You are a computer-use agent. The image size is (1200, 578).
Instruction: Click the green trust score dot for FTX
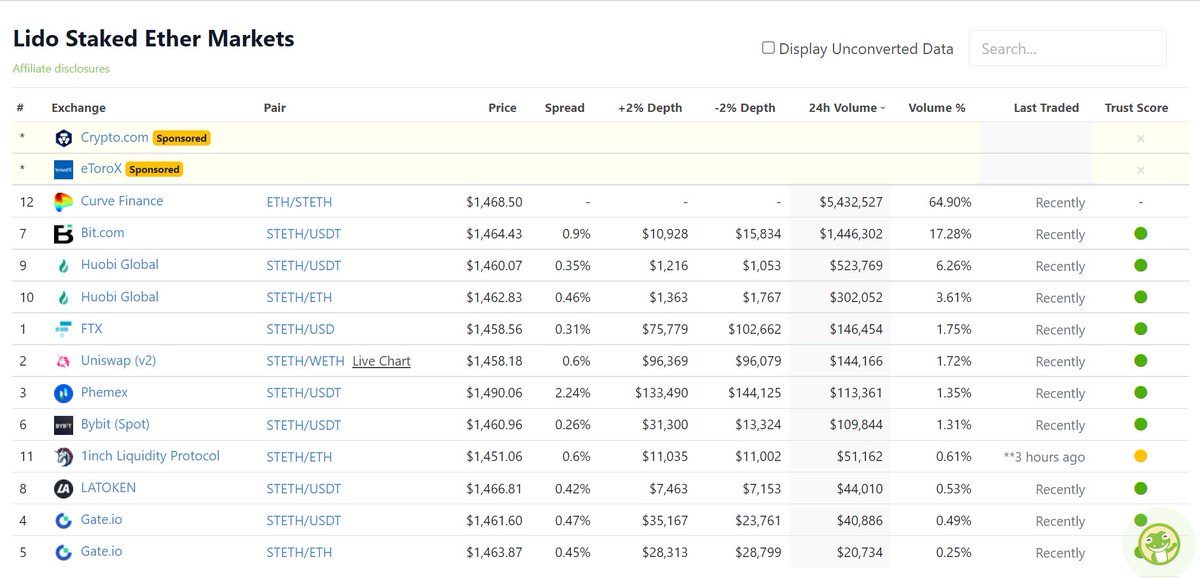point(1140,329)
